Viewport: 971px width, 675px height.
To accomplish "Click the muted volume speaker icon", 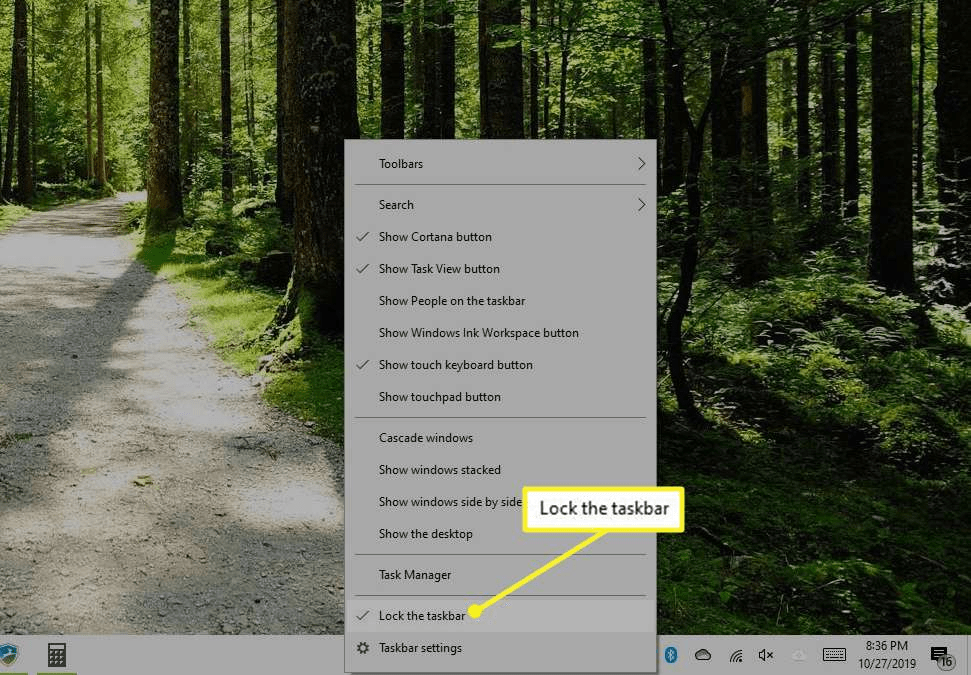I will 767,655.
